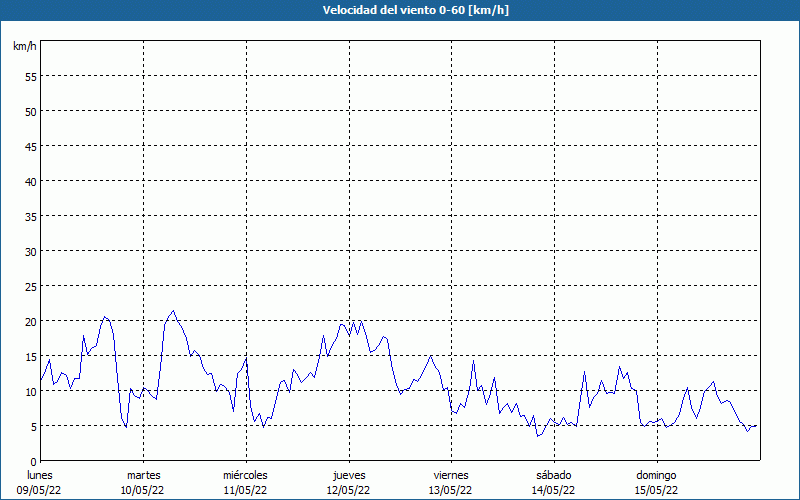Select the 50 value on the y-axis
Image resolution: width=800 pixels, height=500 pixels.
tap(31, 112)
